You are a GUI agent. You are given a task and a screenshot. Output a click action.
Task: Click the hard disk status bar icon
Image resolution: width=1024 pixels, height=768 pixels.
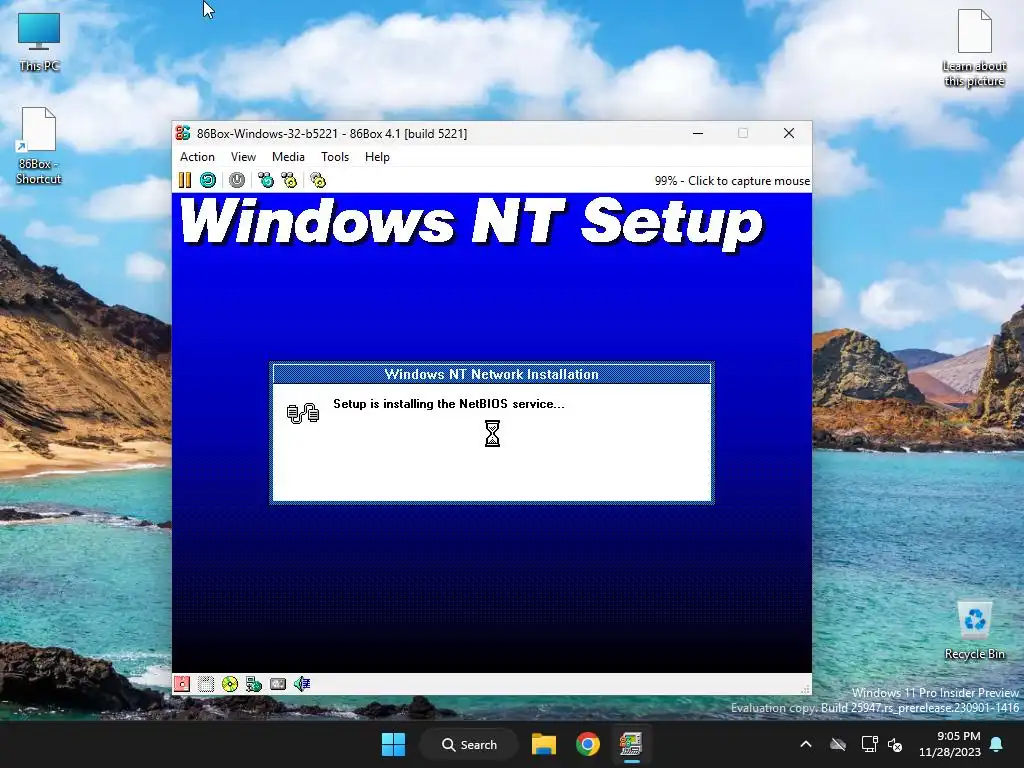[278, 684]
